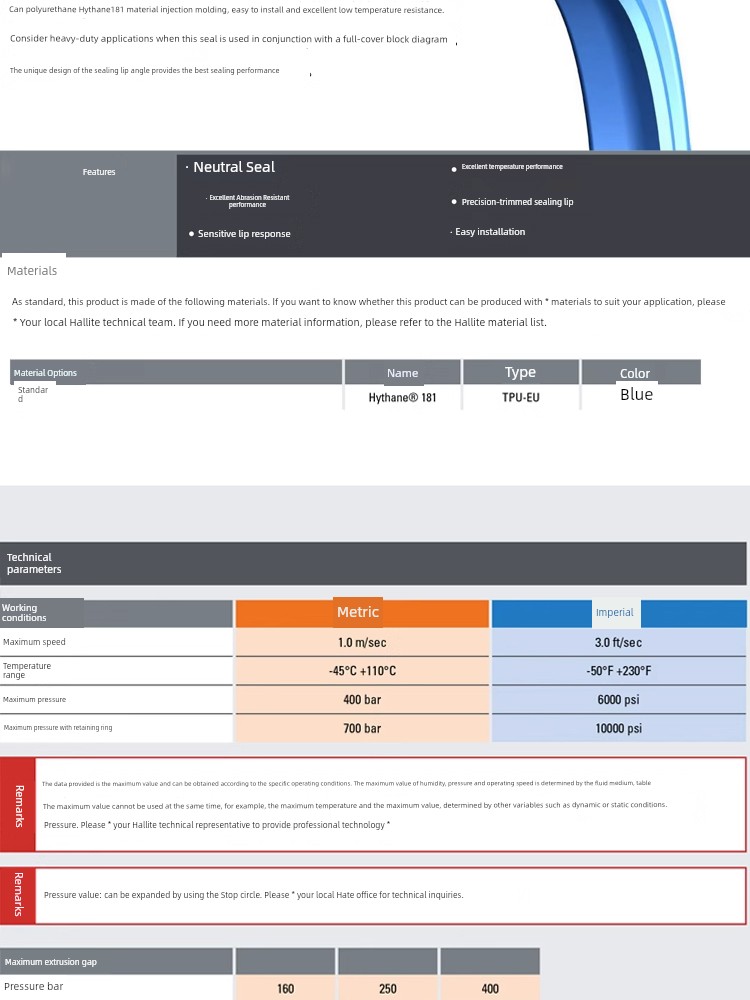Select the Features label panel
The height and width of the screenshot is (1000, 750).
89,204
